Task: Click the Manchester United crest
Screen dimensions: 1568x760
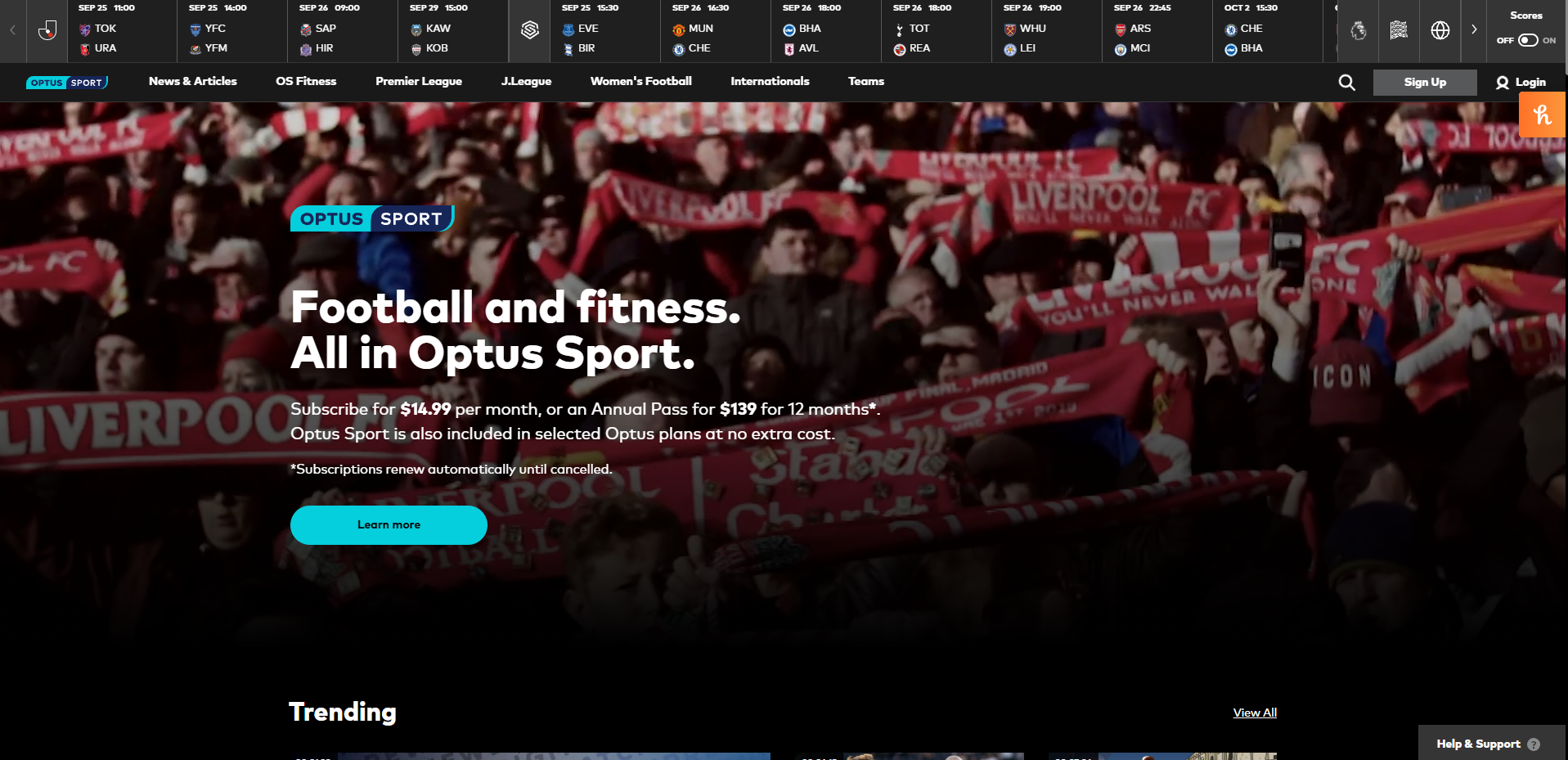Action: click(x=679, y=29)
